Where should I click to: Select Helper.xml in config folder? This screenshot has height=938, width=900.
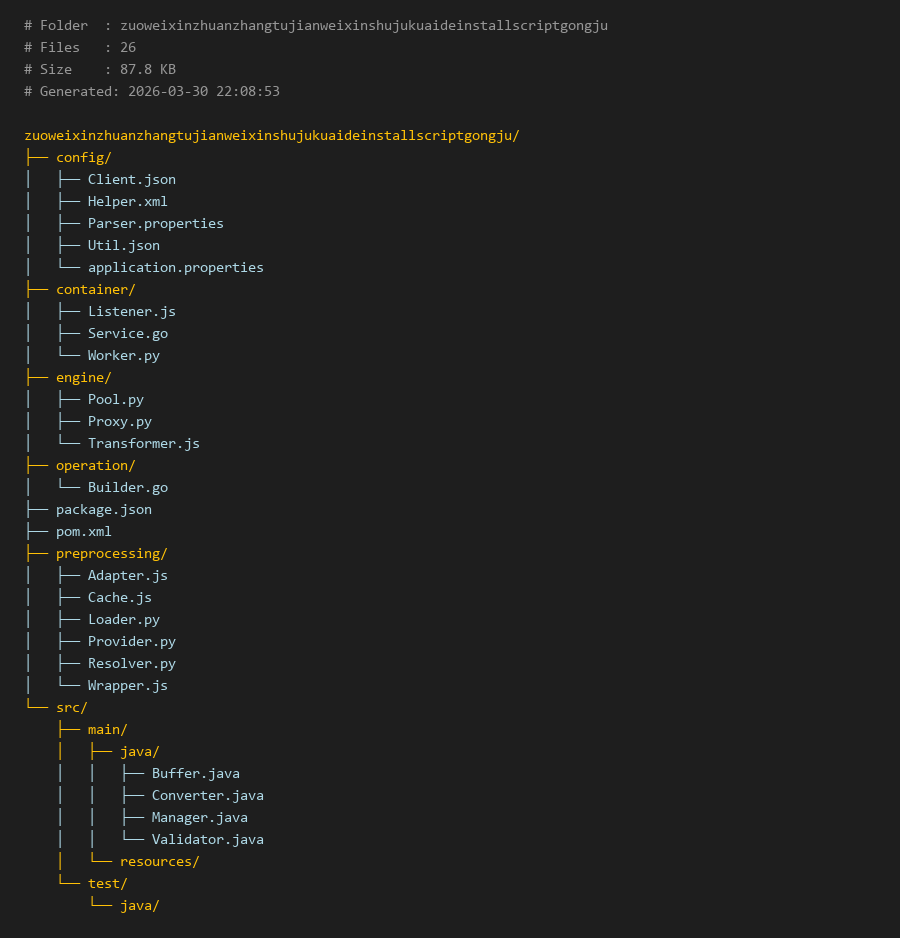click(127, 202)
